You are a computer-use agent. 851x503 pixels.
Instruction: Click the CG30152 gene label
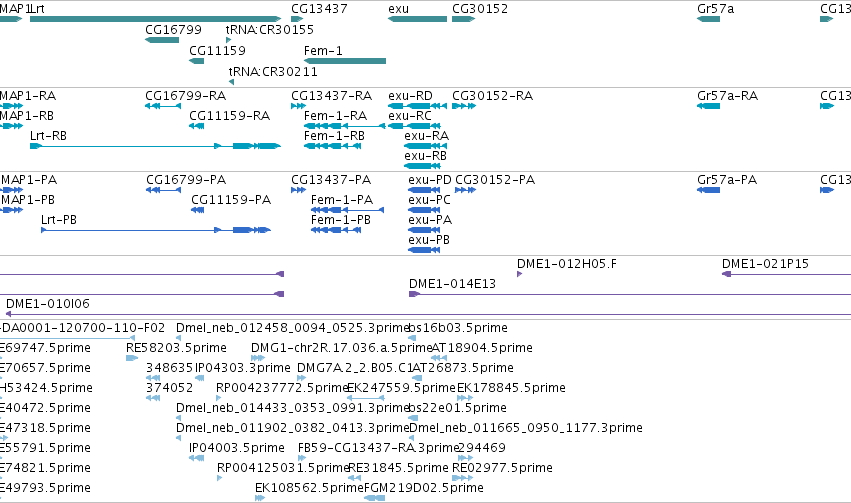(480, 9)
